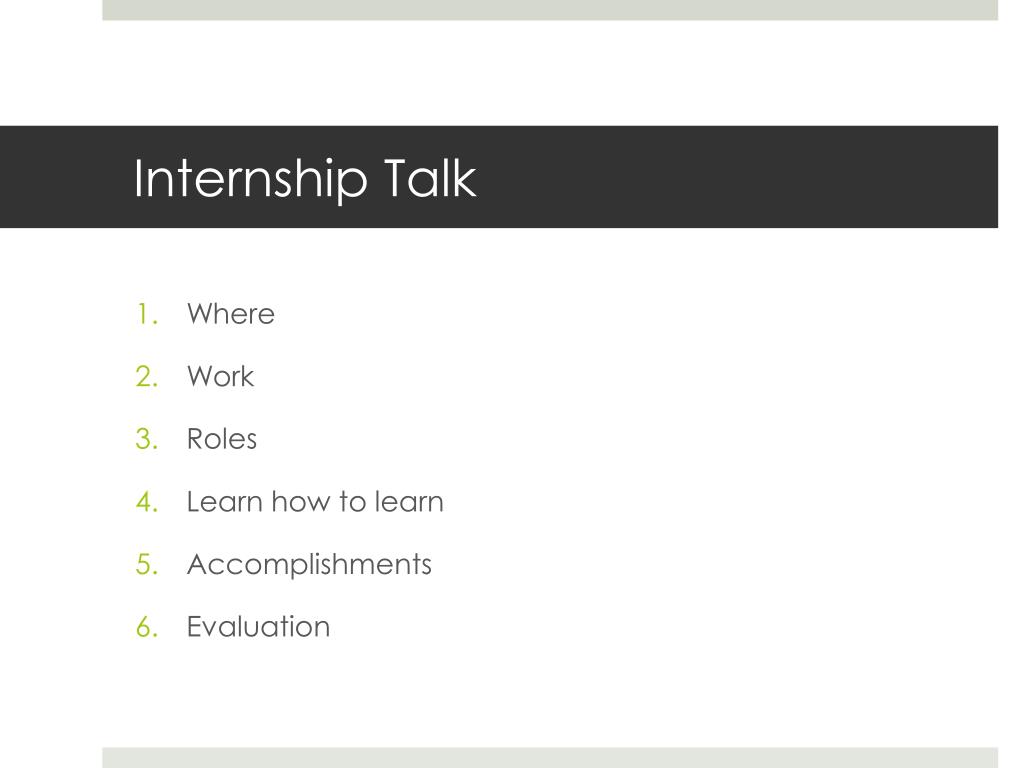Screen dimensions: 1024x768
Task: Click the dark title banner background
Action: click(x=718, y=177)
